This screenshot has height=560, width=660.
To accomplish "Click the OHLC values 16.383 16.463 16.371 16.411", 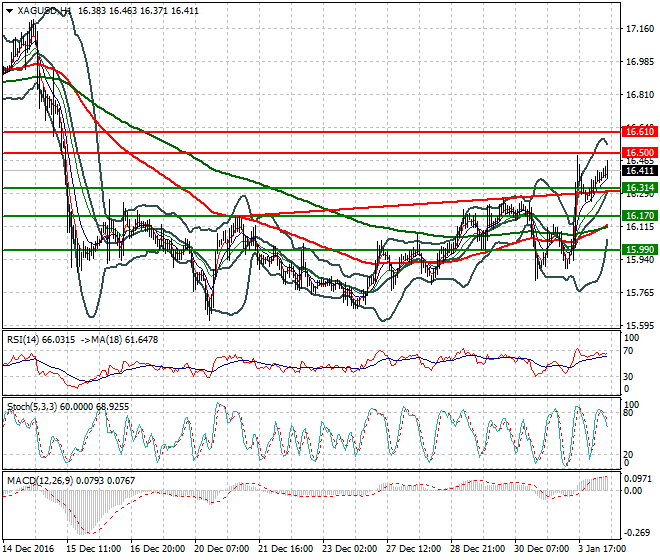I will (138, 11).
